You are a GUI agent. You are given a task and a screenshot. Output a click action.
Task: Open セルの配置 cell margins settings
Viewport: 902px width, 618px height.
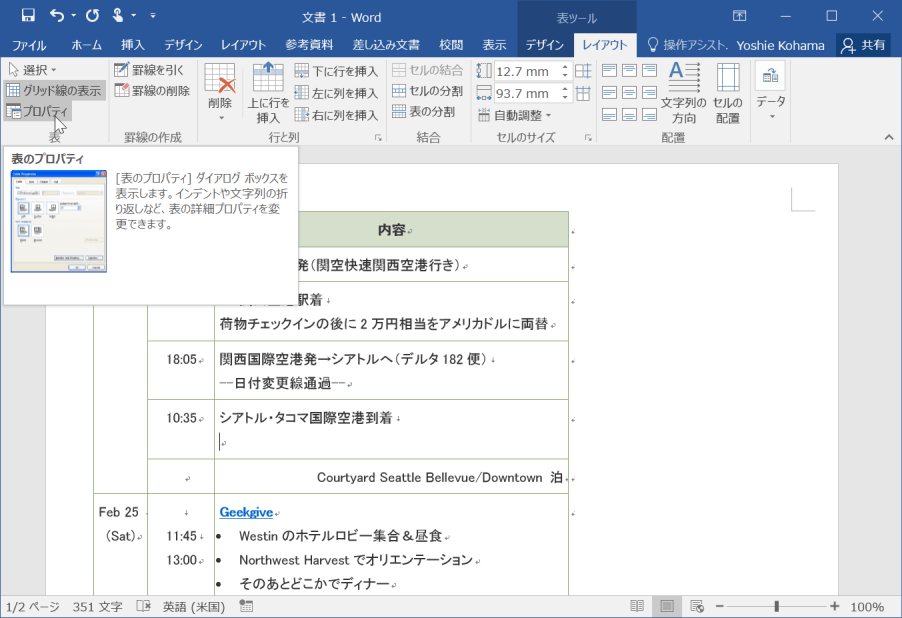coord(727,90)
